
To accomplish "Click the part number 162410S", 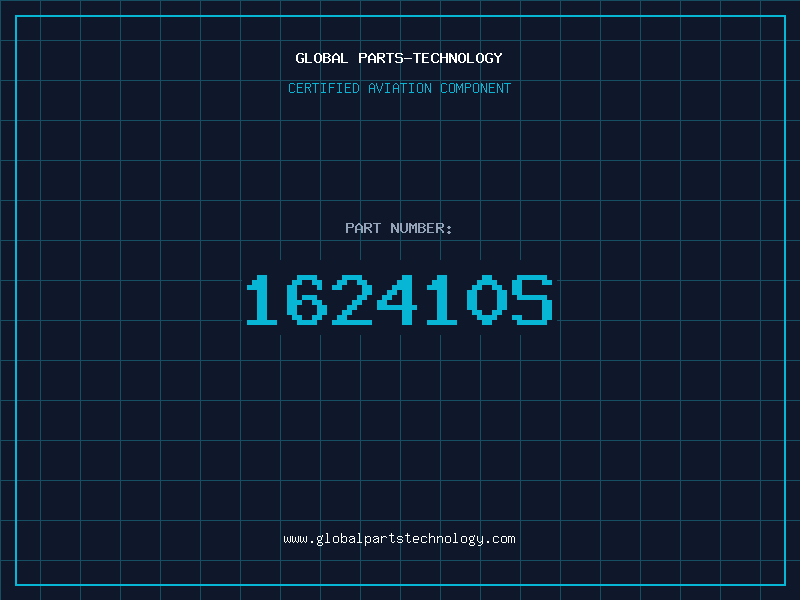I will [399, 299].
